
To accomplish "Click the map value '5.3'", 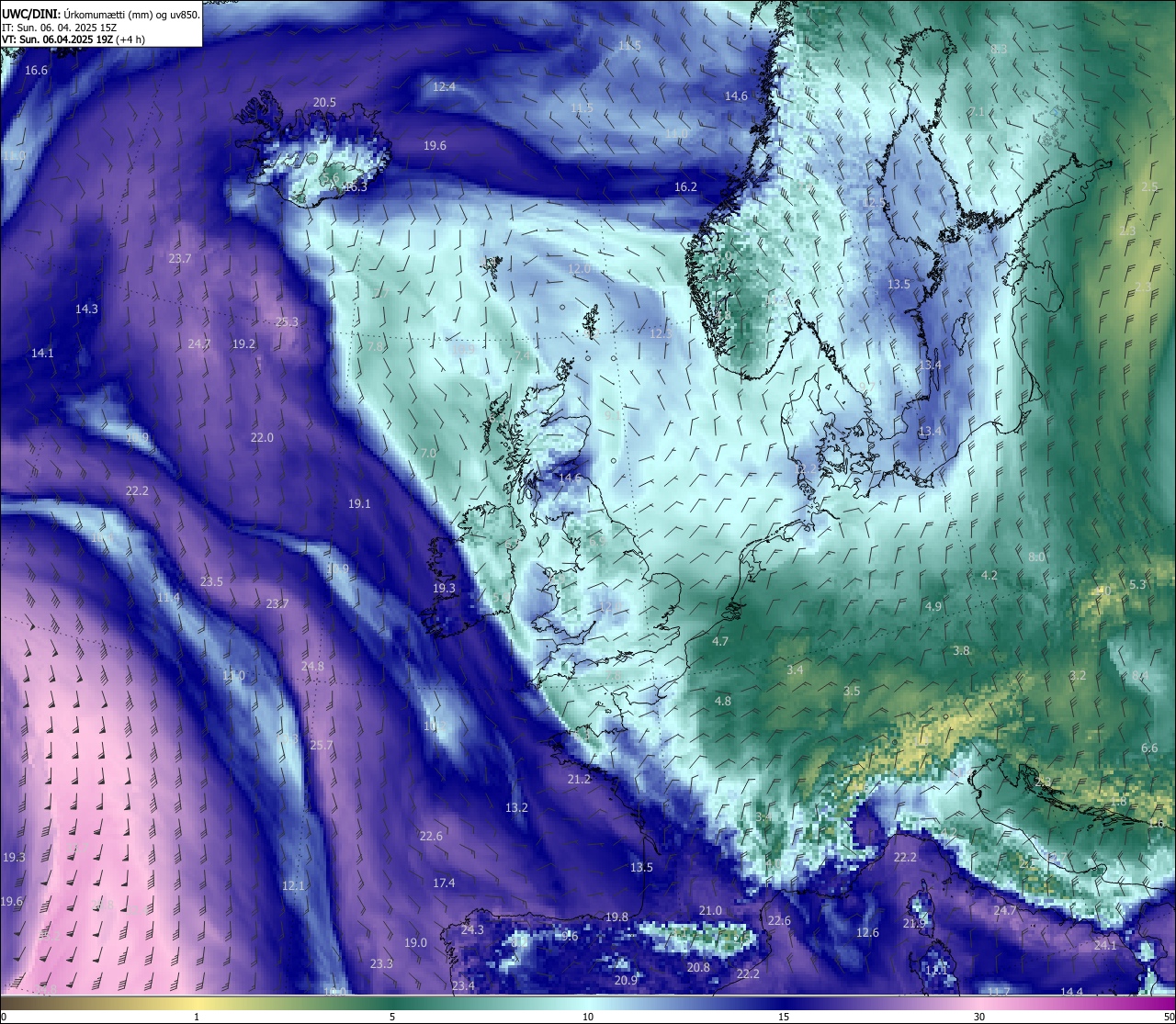I will pos(1137,584).
